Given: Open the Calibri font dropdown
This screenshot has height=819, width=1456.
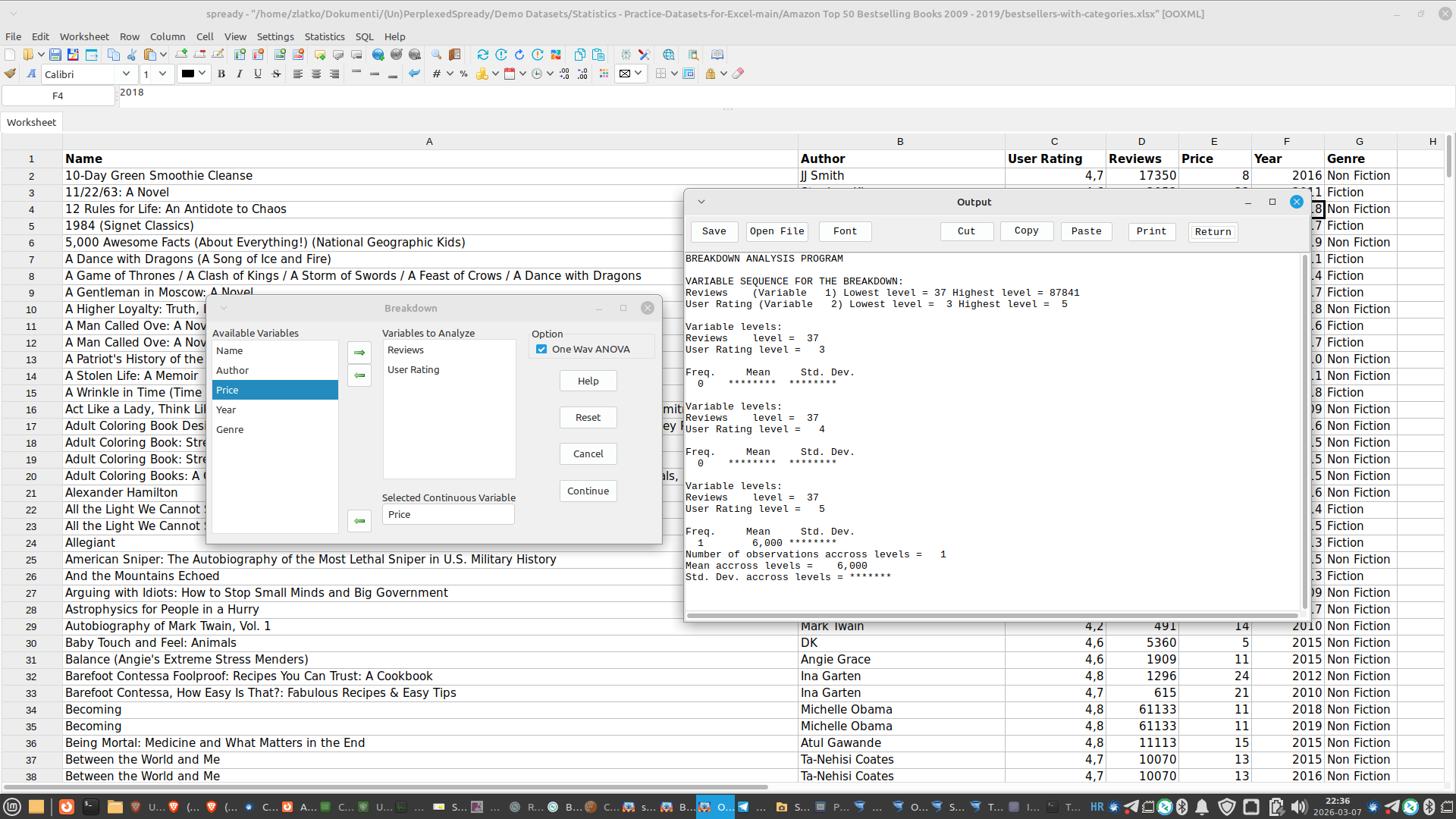Looking at the screenshot, I should coord(126,74).
